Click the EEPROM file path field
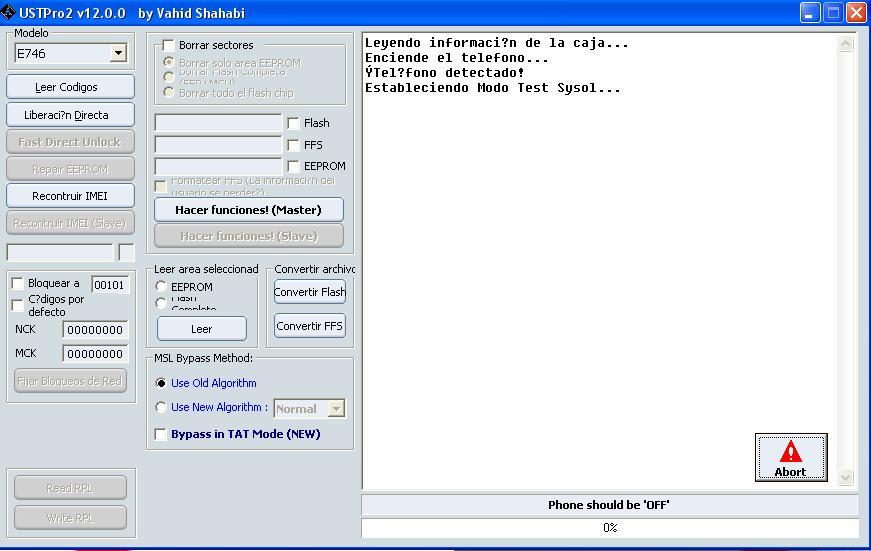 coord(218,166)
